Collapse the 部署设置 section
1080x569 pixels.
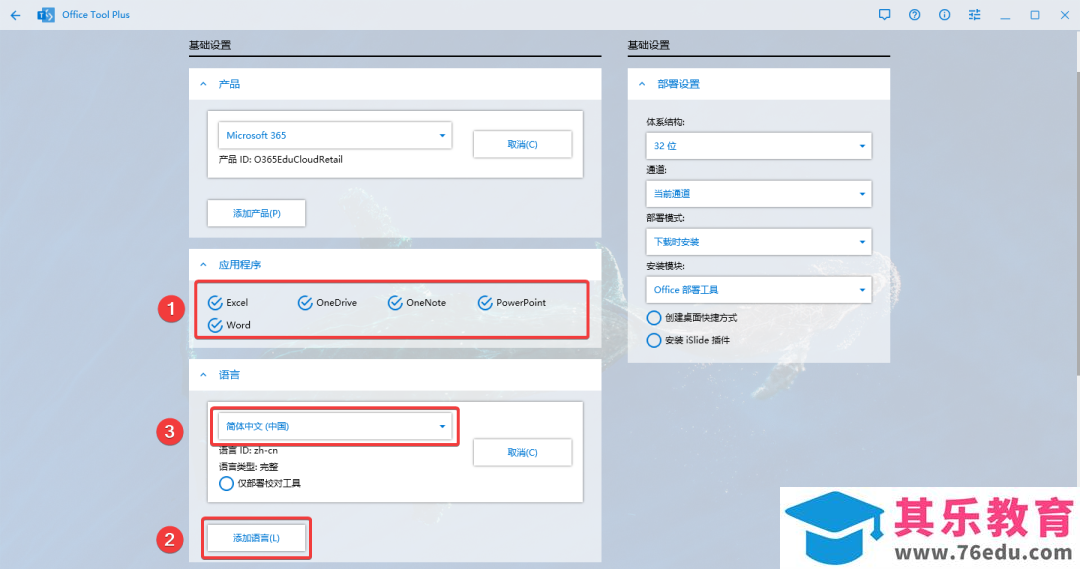(x=642, y=84)
